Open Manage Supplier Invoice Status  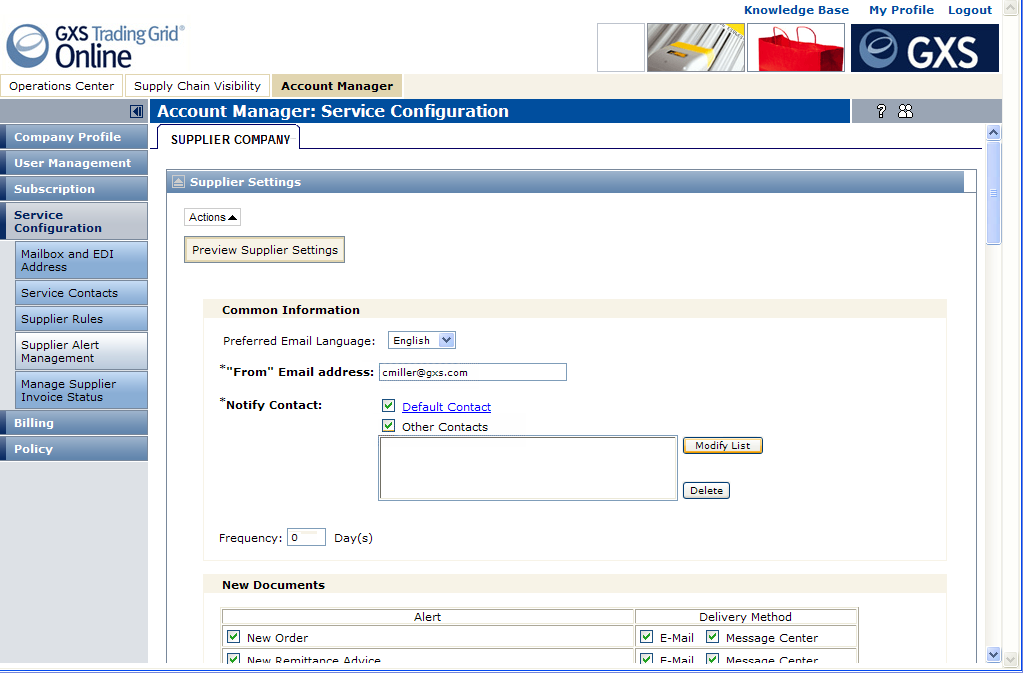coord(82,391)
